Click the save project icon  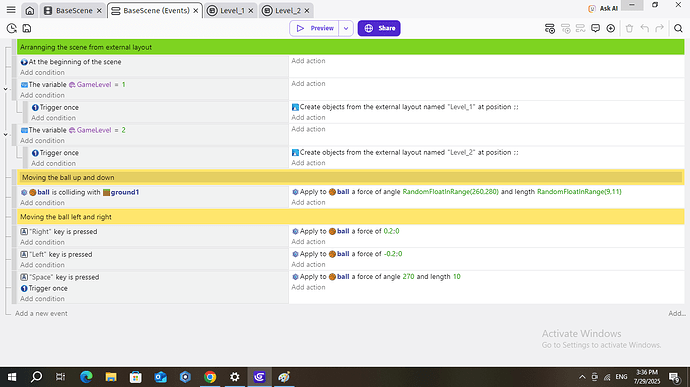point(27,28)
